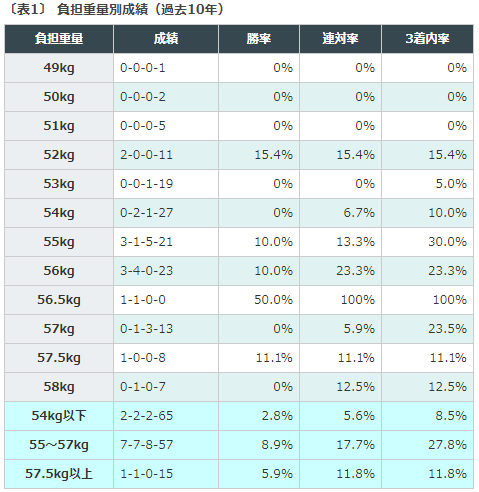
Task: Click the 57.5kg以上 summary row label
Action: (59, 474)
